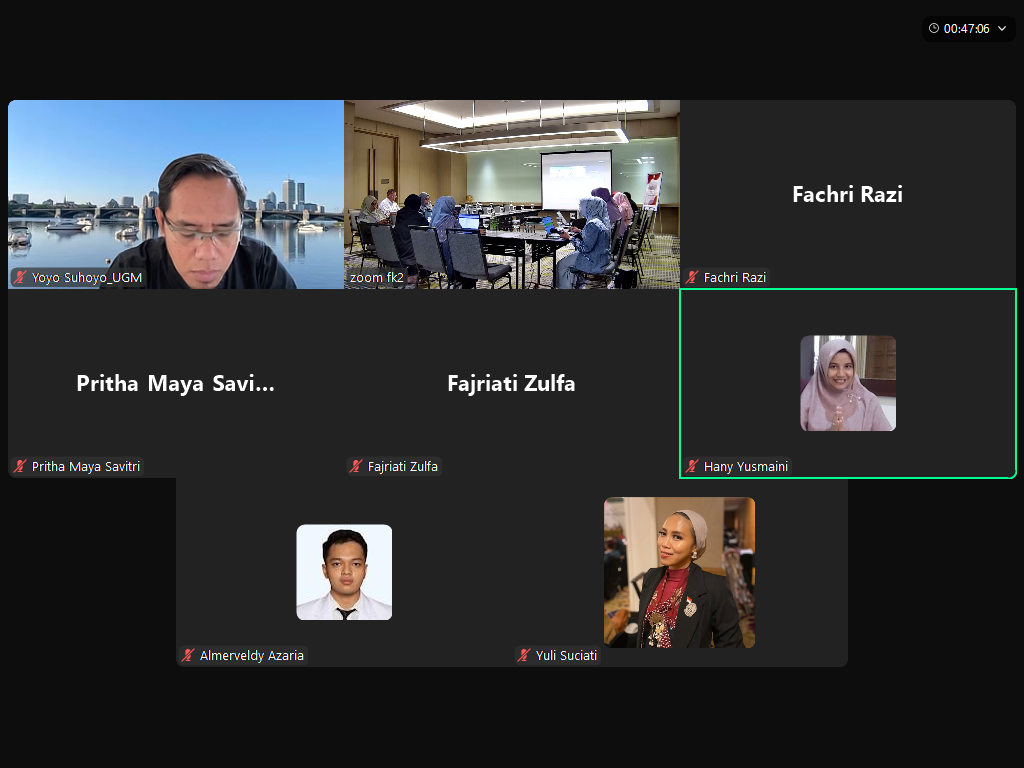The width and height of the screenshot is (1024, 768).
Task: Click Fajriati Zulfa's muted microphone icon
Action: (356, 466)
